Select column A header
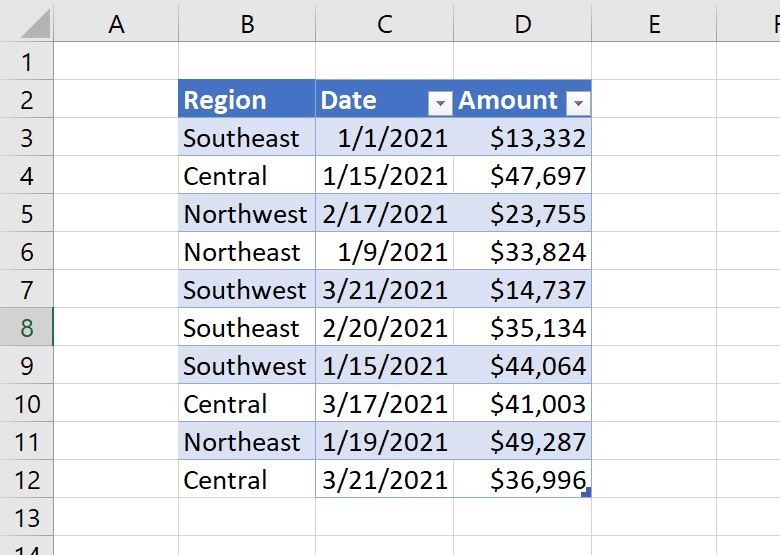780x555 pixels. click(x=116, y=24)
